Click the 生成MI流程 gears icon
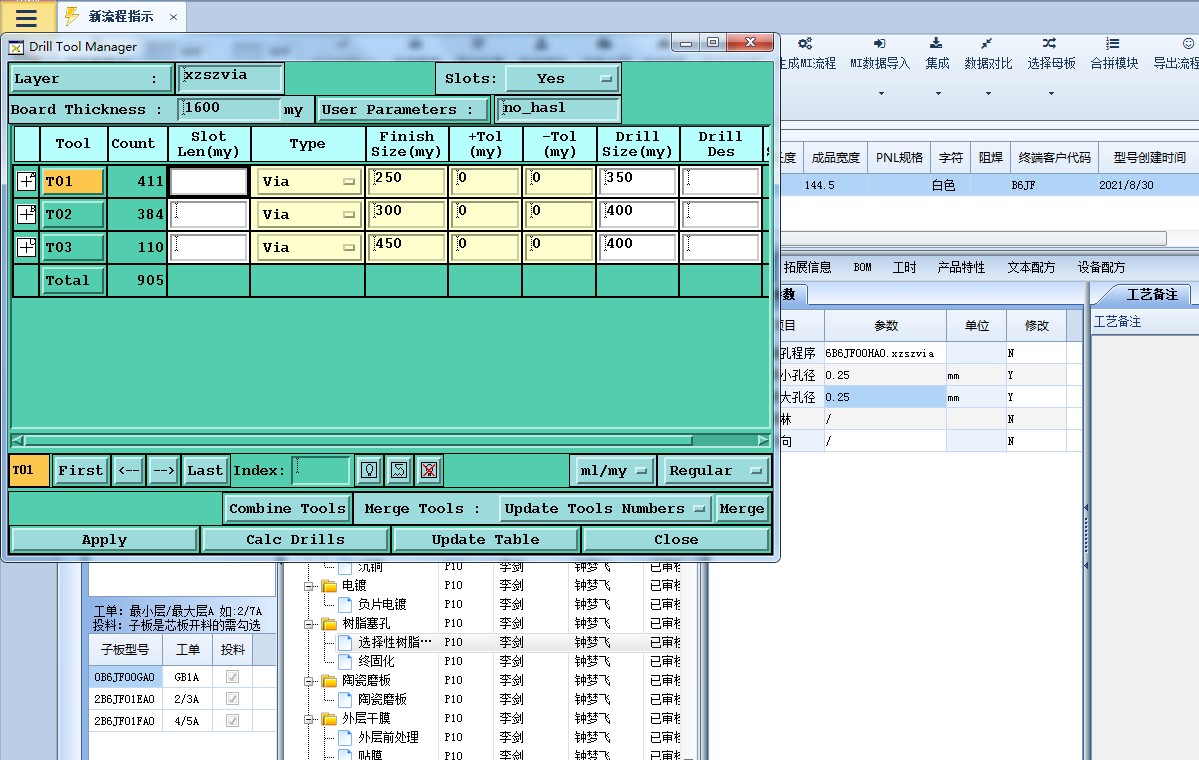The image size is (1199, 760). [x=804, y=44]
